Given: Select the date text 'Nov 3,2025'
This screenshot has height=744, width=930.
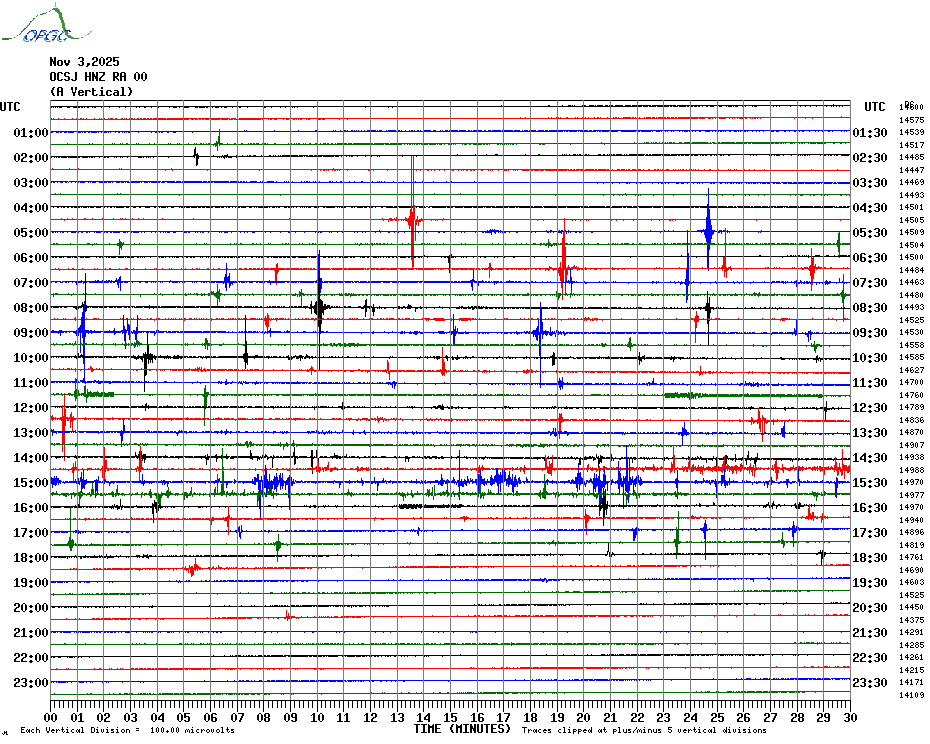Looking at the screenshot, I should [x=84, y=62].
